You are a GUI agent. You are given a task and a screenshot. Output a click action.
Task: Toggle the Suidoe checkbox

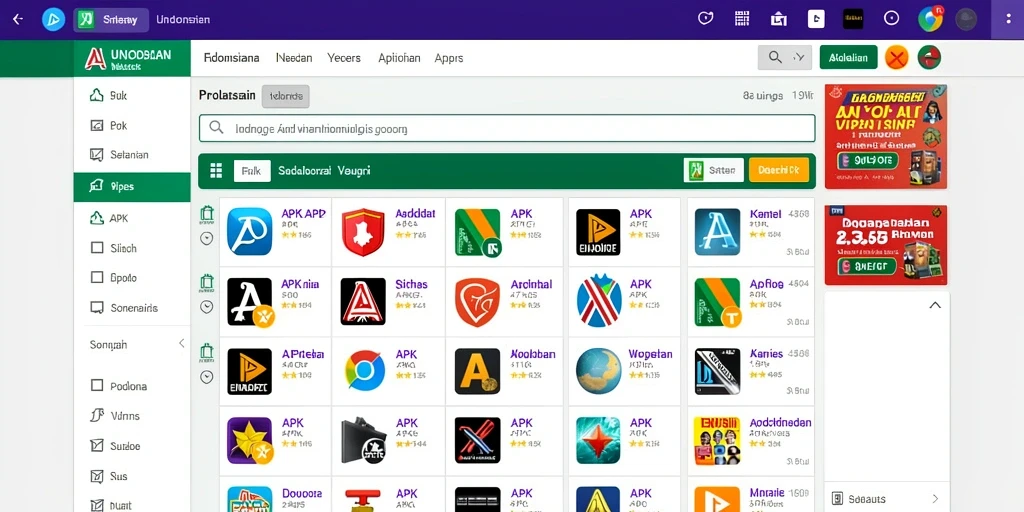[97, 446]
